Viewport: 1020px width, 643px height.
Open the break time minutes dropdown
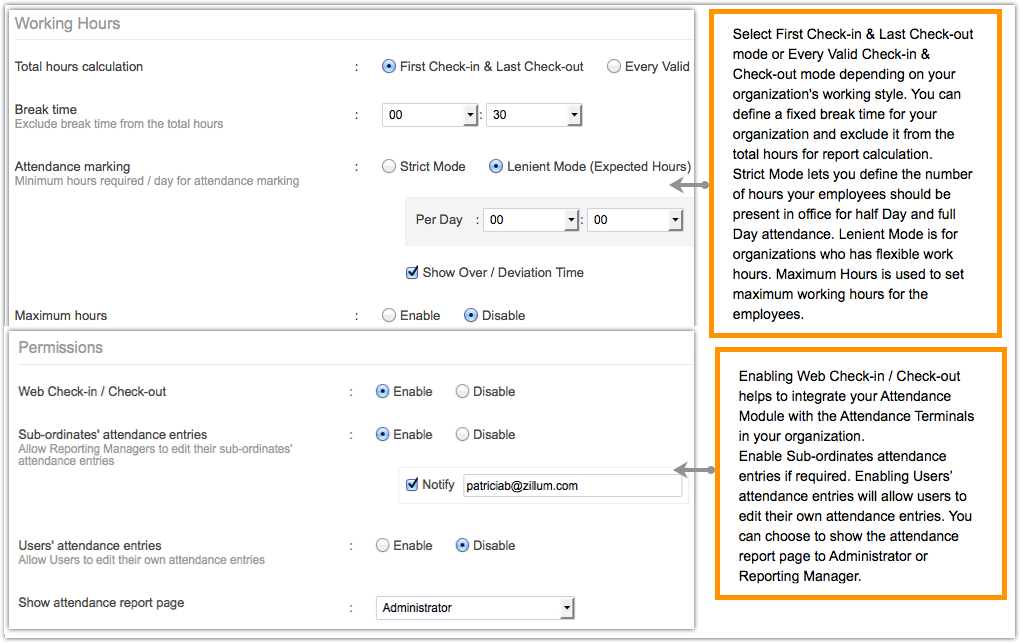click(x=534, y=115)
